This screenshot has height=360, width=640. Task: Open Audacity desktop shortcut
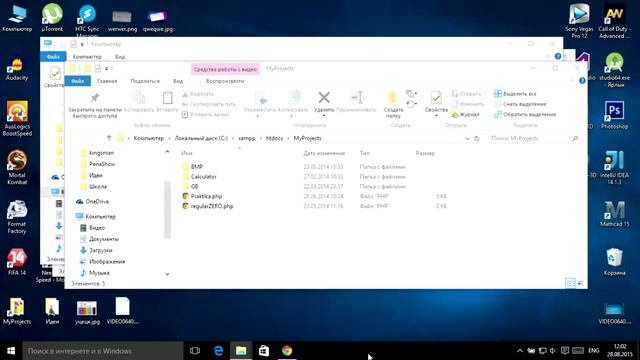17,69
